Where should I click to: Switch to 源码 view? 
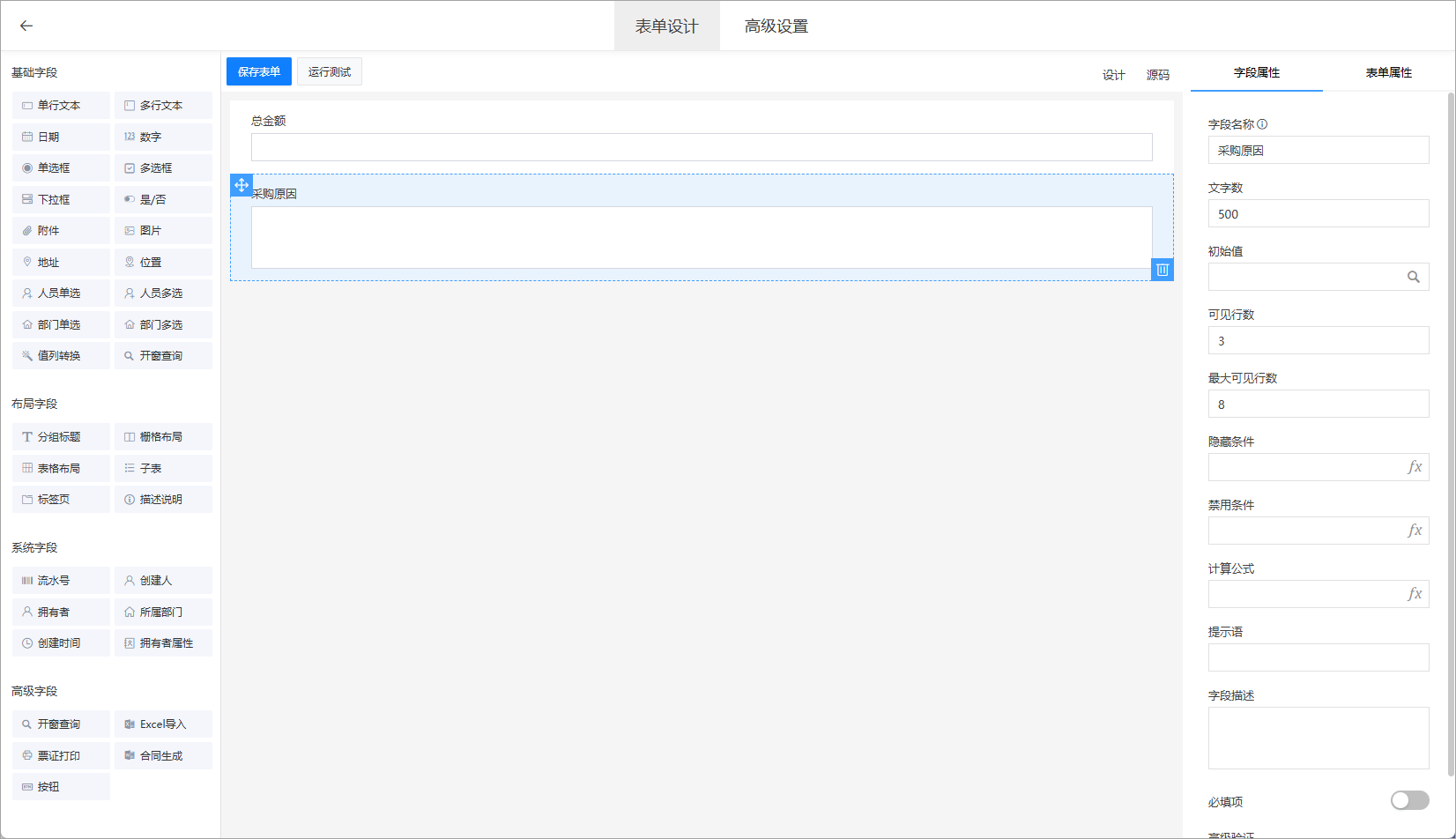(x=1157, y=75)
